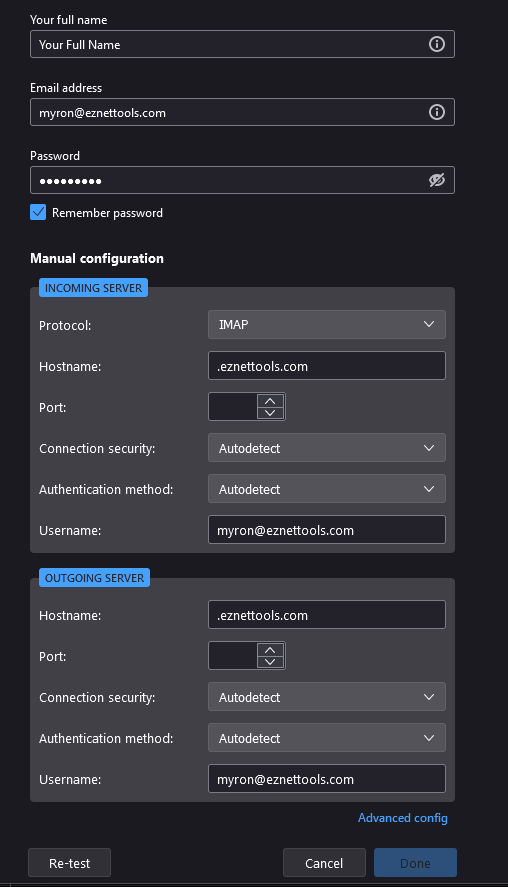Show password with the crossed-eye icon
The image size is (508, 887).
pos(436,180)
